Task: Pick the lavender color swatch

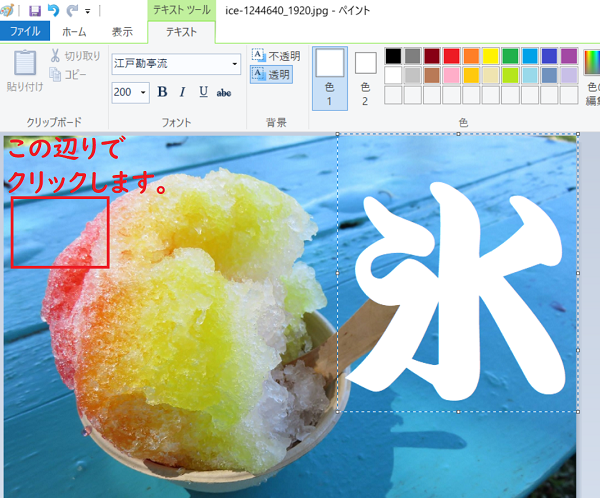Action: pyautogui.click(x=569, y=75)
